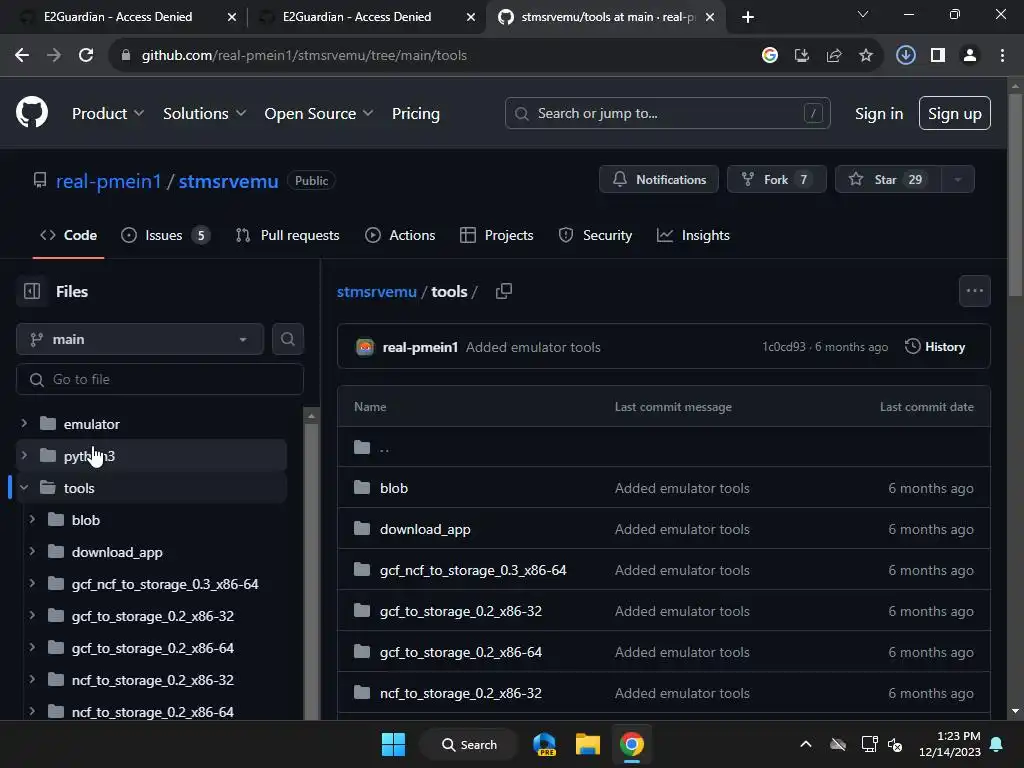Click the share page icon in address bar

coord(834,56)
